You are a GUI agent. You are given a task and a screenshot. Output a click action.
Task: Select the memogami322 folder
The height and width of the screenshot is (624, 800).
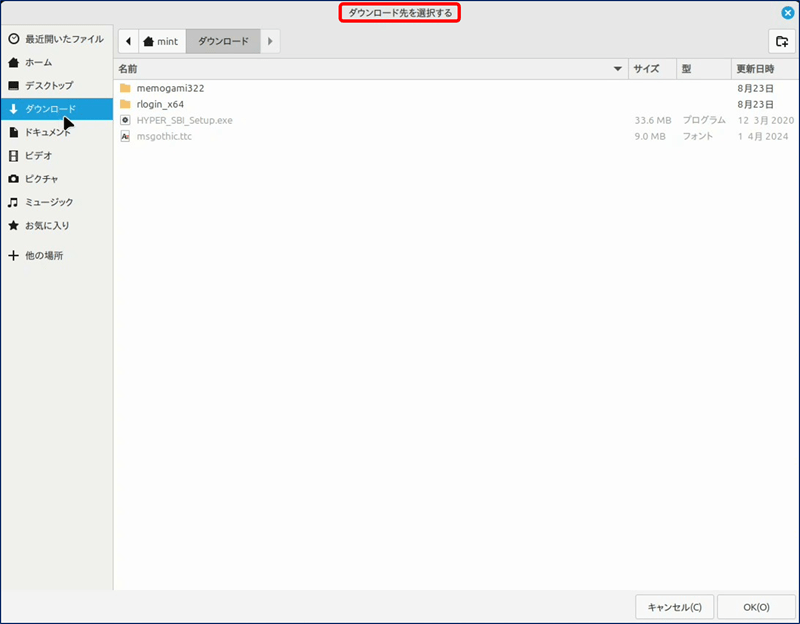(x=456, y=88)
